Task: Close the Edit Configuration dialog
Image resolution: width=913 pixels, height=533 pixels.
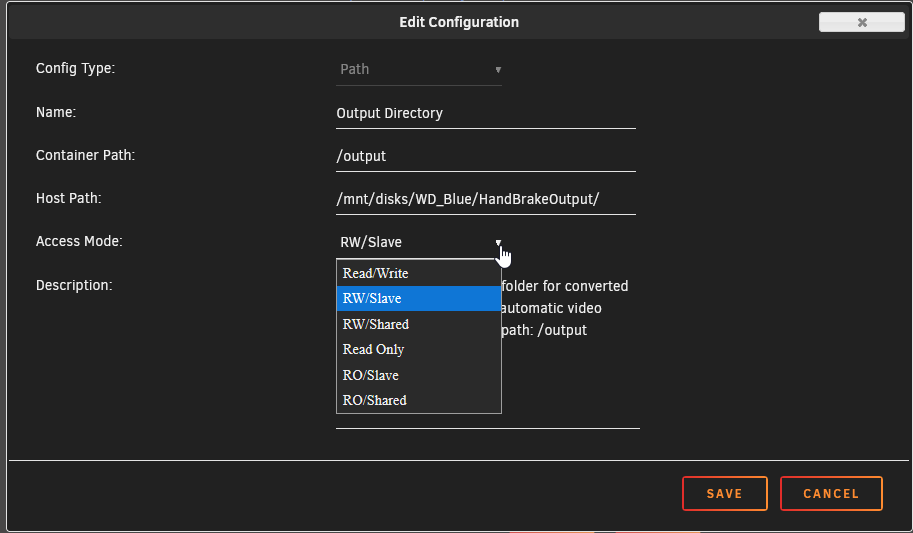Action: [861, 22]
